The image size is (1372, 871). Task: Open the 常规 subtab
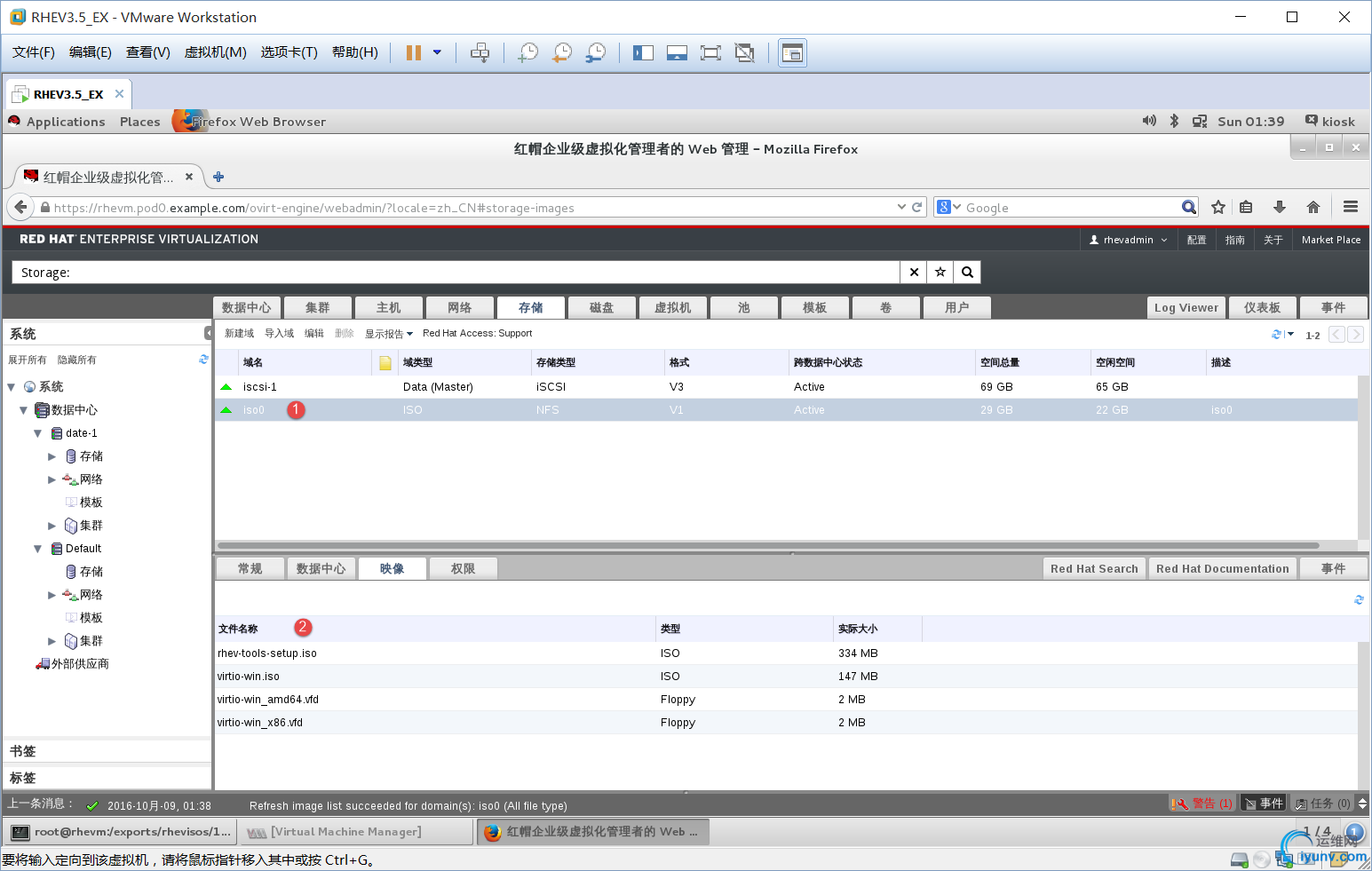click(250, 568)
